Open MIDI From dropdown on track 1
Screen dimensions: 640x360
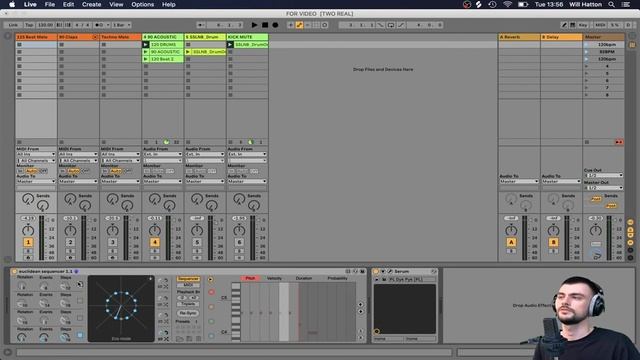[36, 154]
